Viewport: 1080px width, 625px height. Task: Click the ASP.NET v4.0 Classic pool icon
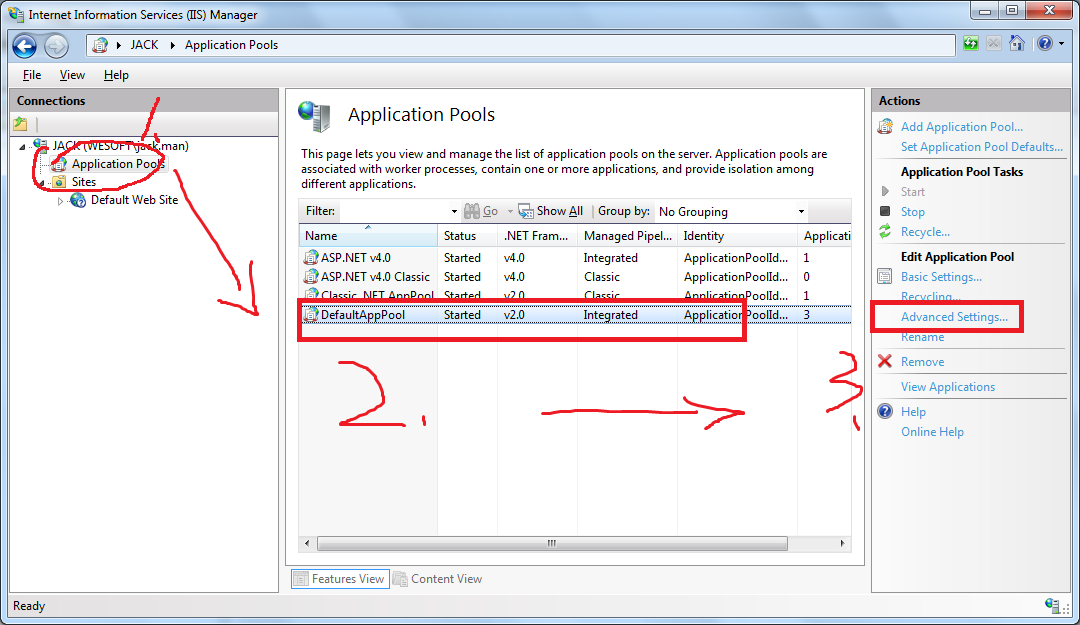point(311,276)
